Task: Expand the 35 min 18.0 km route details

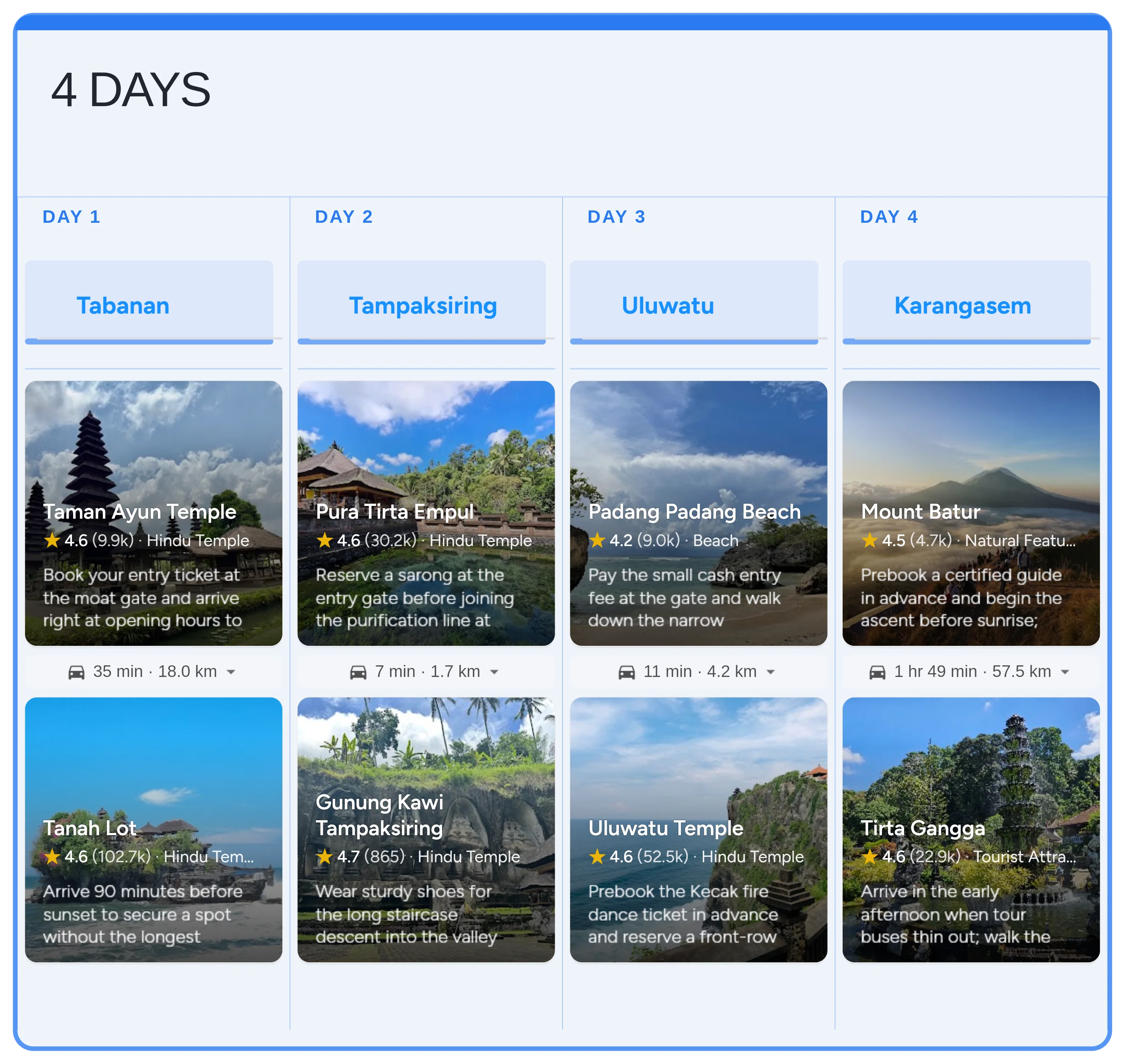Action: coord(231,673)
